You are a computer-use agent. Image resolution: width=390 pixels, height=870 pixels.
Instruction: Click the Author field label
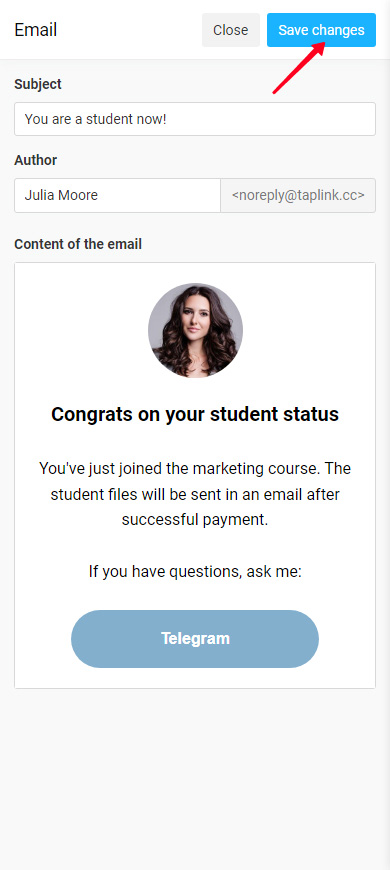coord(36,160)
